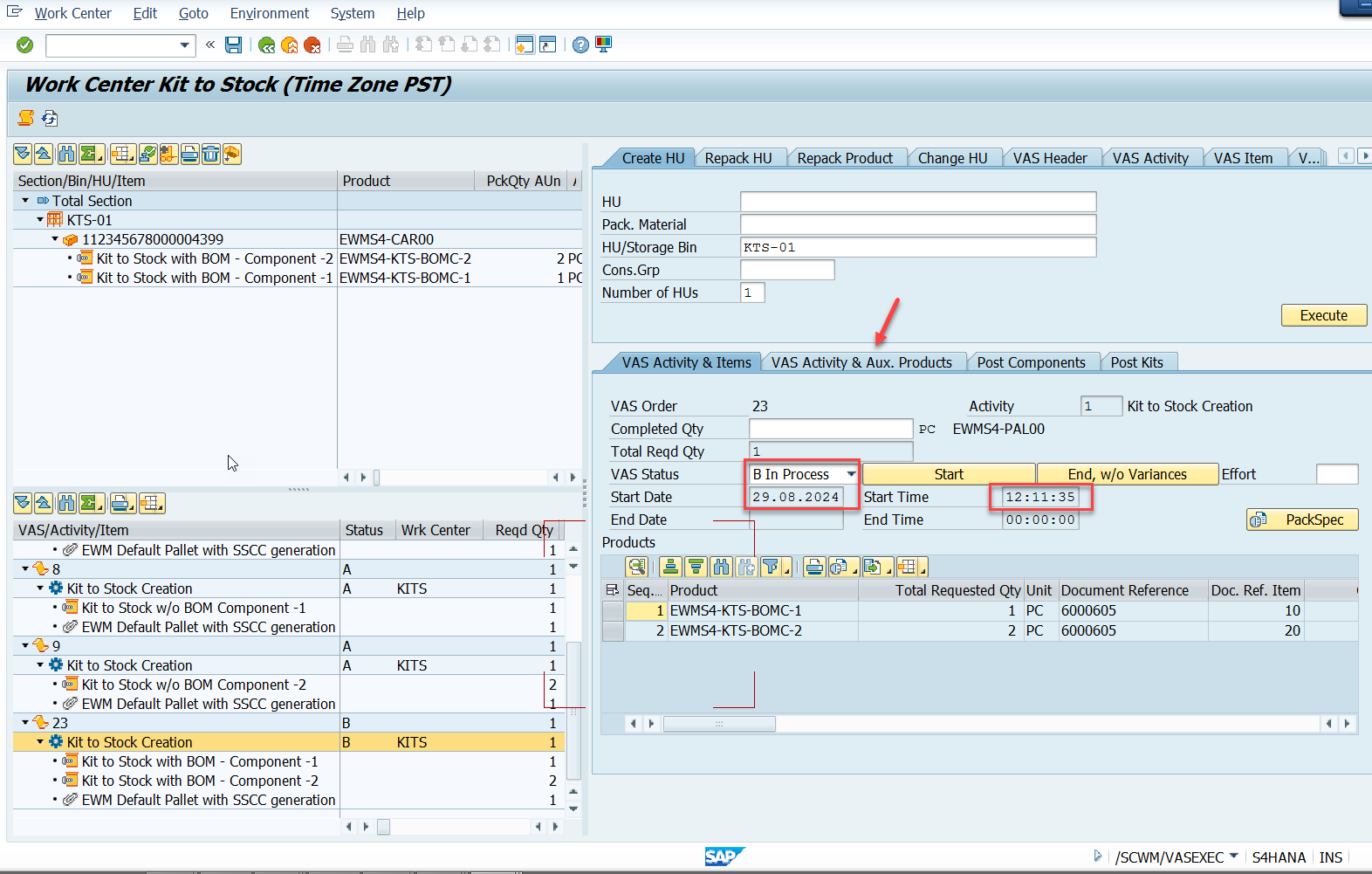
Task: Click the Set Filter funnel in the Products toolbar
Action: (772, 567)
